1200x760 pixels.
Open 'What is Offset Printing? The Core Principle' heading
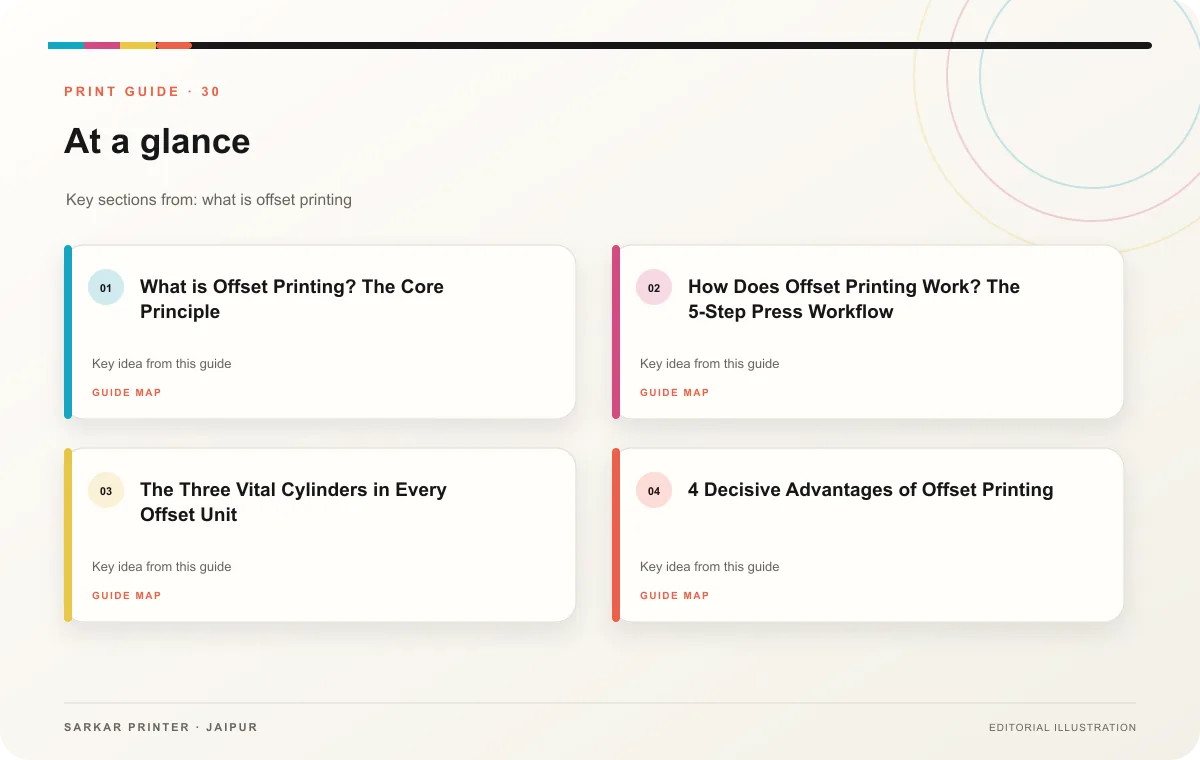(x=292, y=299)
